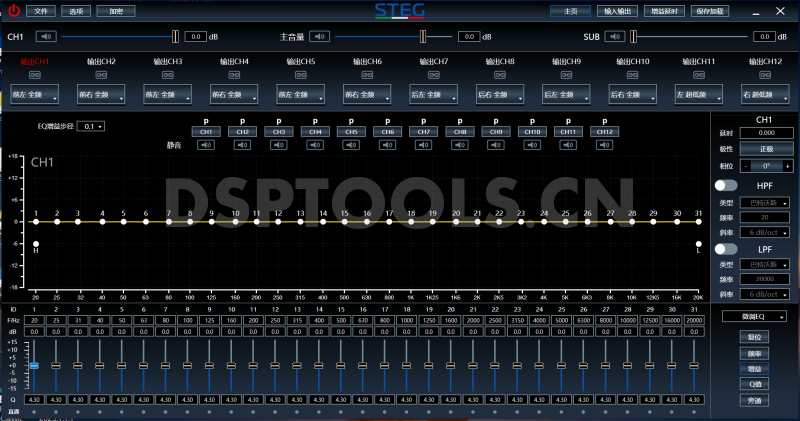Switch to the 输入输出 tab
The image size is (800, 421).
point(624,11)
